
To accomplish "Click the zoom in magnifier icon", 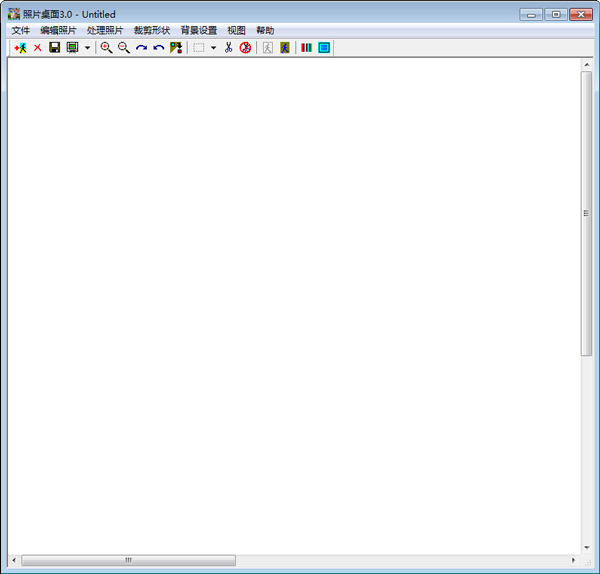I will (x=106, y=47).
